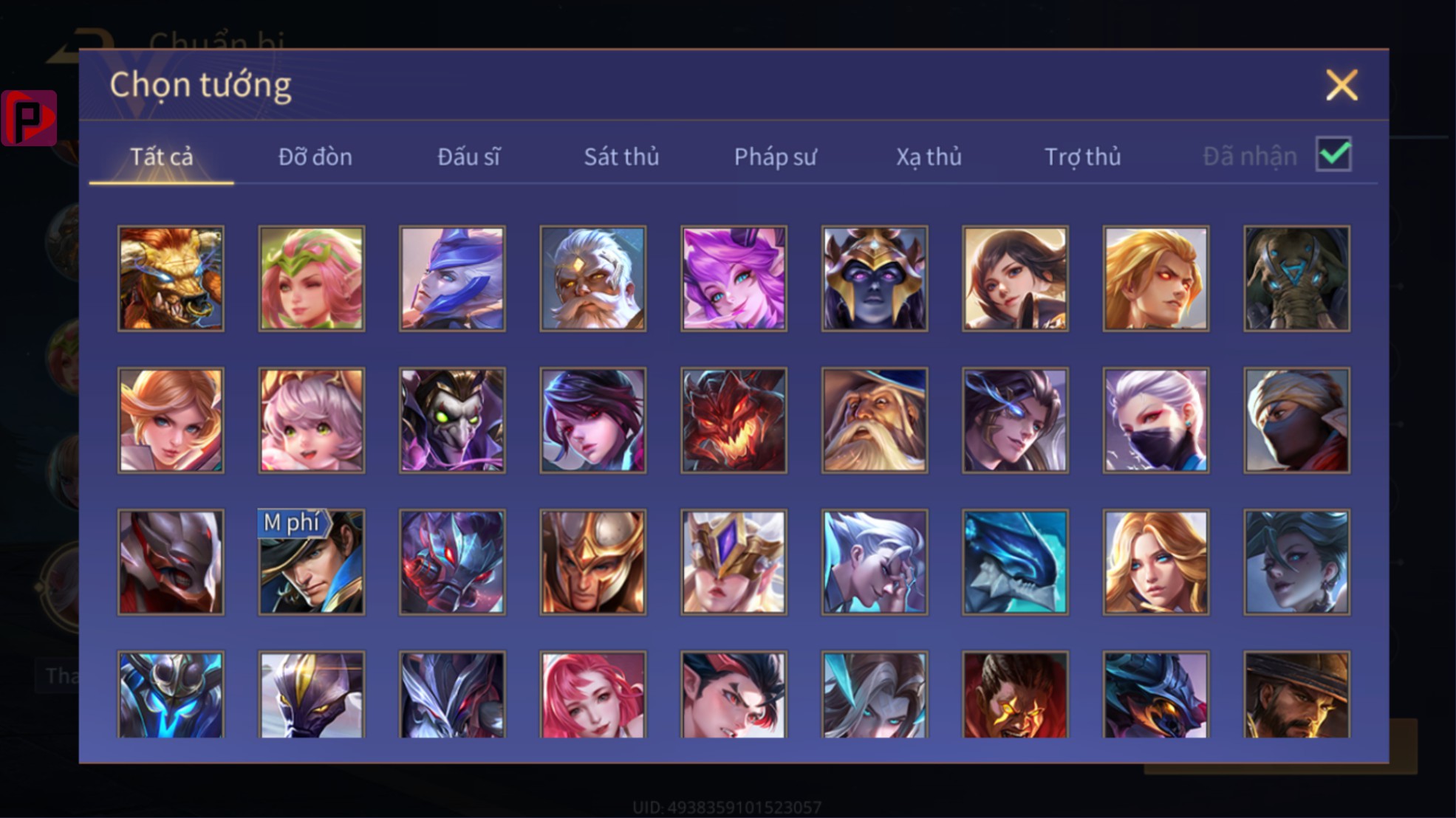Viewport: 1456px width, 818px height.
Task: Switch to the 'Đỡ đòn' tab
Action: (315, 157)
